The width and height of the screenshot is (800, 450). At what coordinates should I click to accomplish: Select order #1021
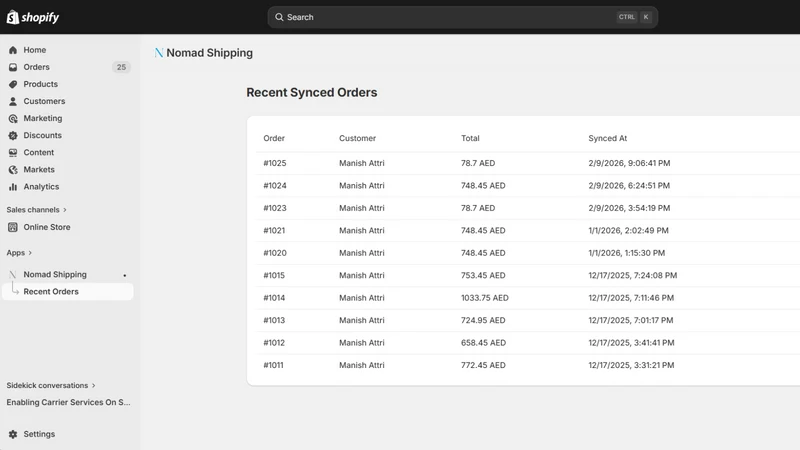(x=274, y=231)
